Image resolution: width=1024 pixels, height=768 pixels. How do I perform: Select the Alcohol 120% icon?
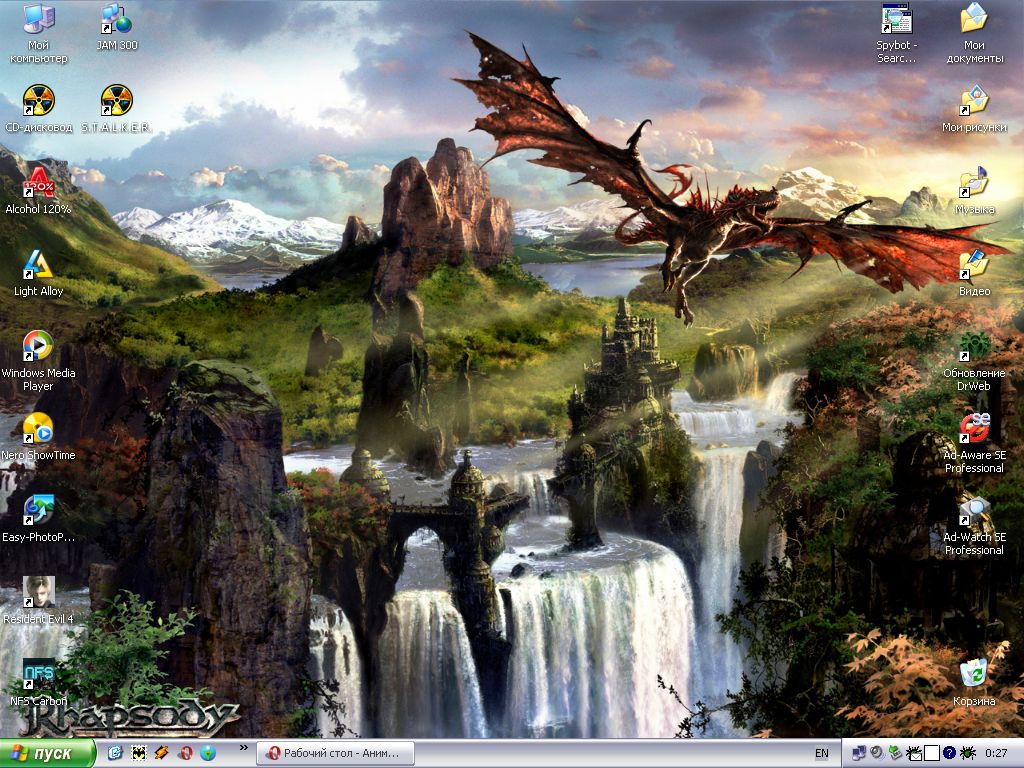(39, 191)
